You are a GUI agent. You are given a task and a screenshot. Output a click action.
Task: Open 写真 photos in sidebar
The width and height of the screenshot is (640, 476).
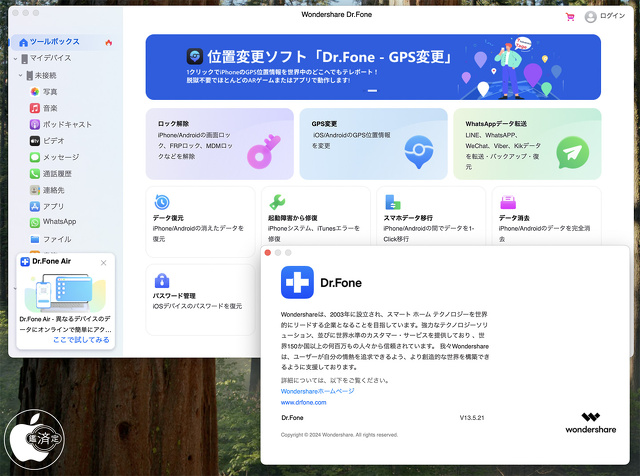(35, 92)
